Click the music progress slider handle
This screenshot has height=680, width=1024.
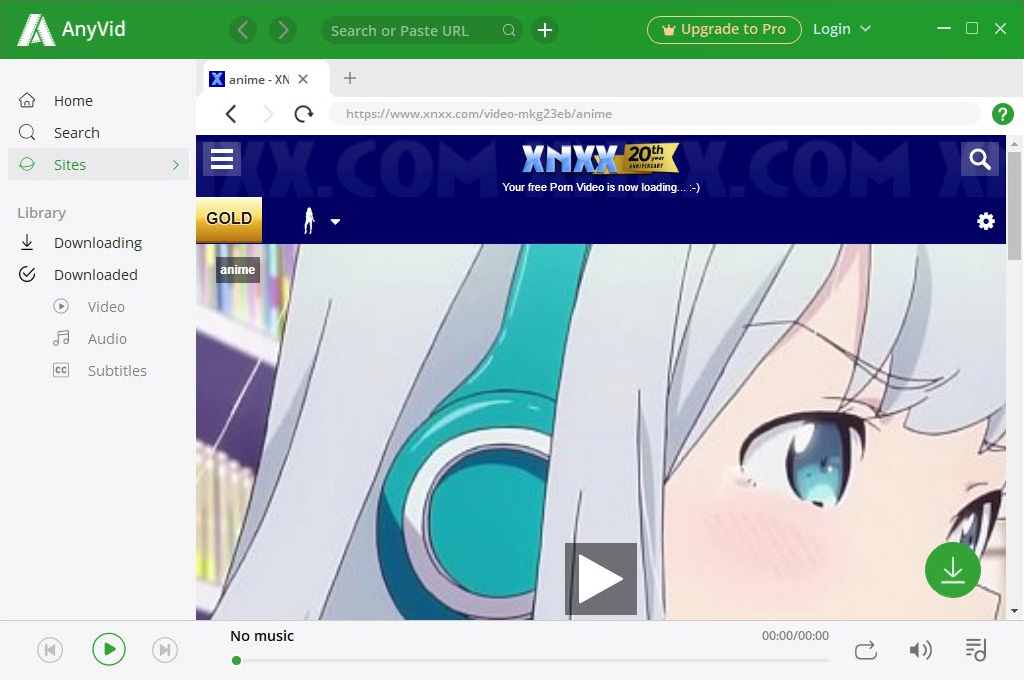(236, 660)
